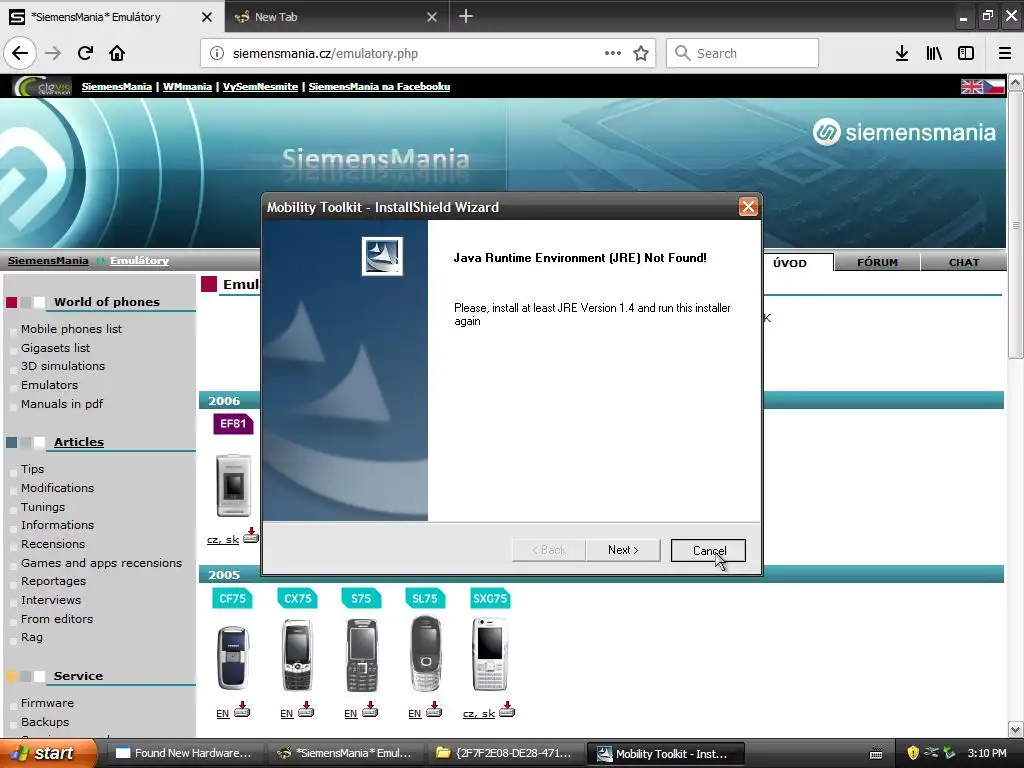Click into the browser Search box
This screenshot has height=768, width=1024.
(x=742, y=53)
